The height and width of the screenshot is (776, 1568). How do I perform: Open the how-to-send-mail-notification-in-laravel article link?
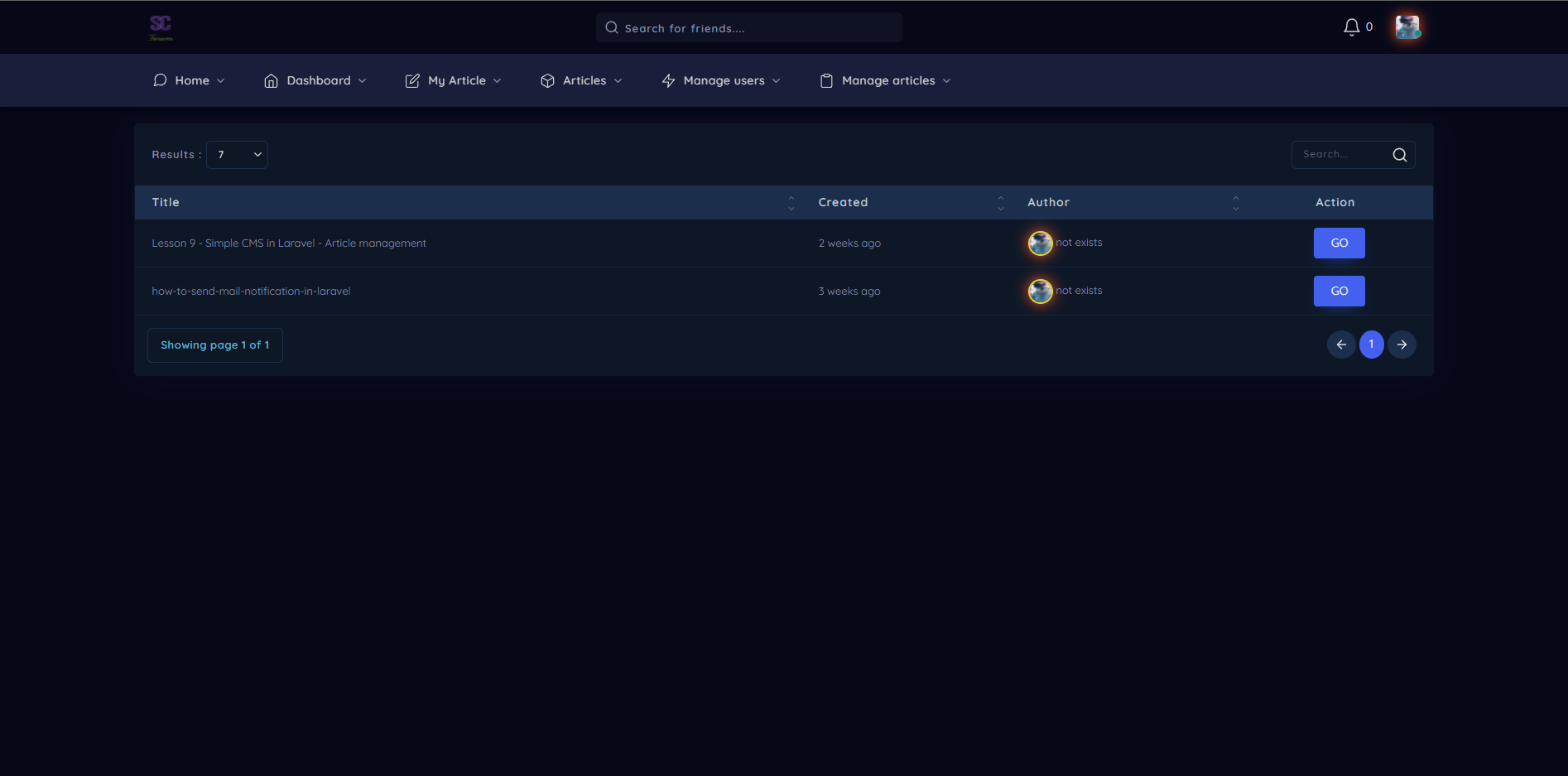click(251, 292)
